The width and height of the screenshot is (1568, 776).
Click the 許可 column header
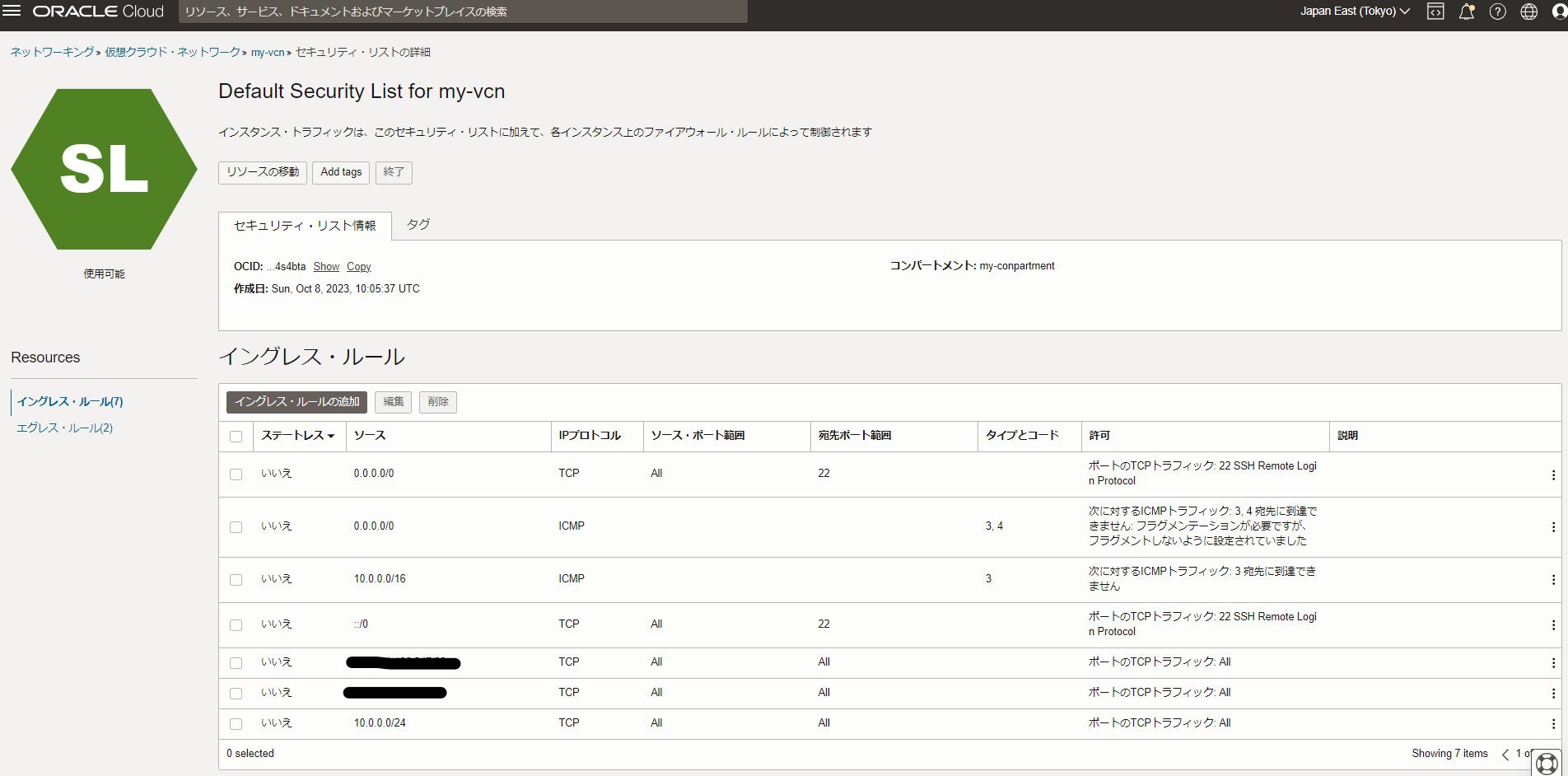1099,436
